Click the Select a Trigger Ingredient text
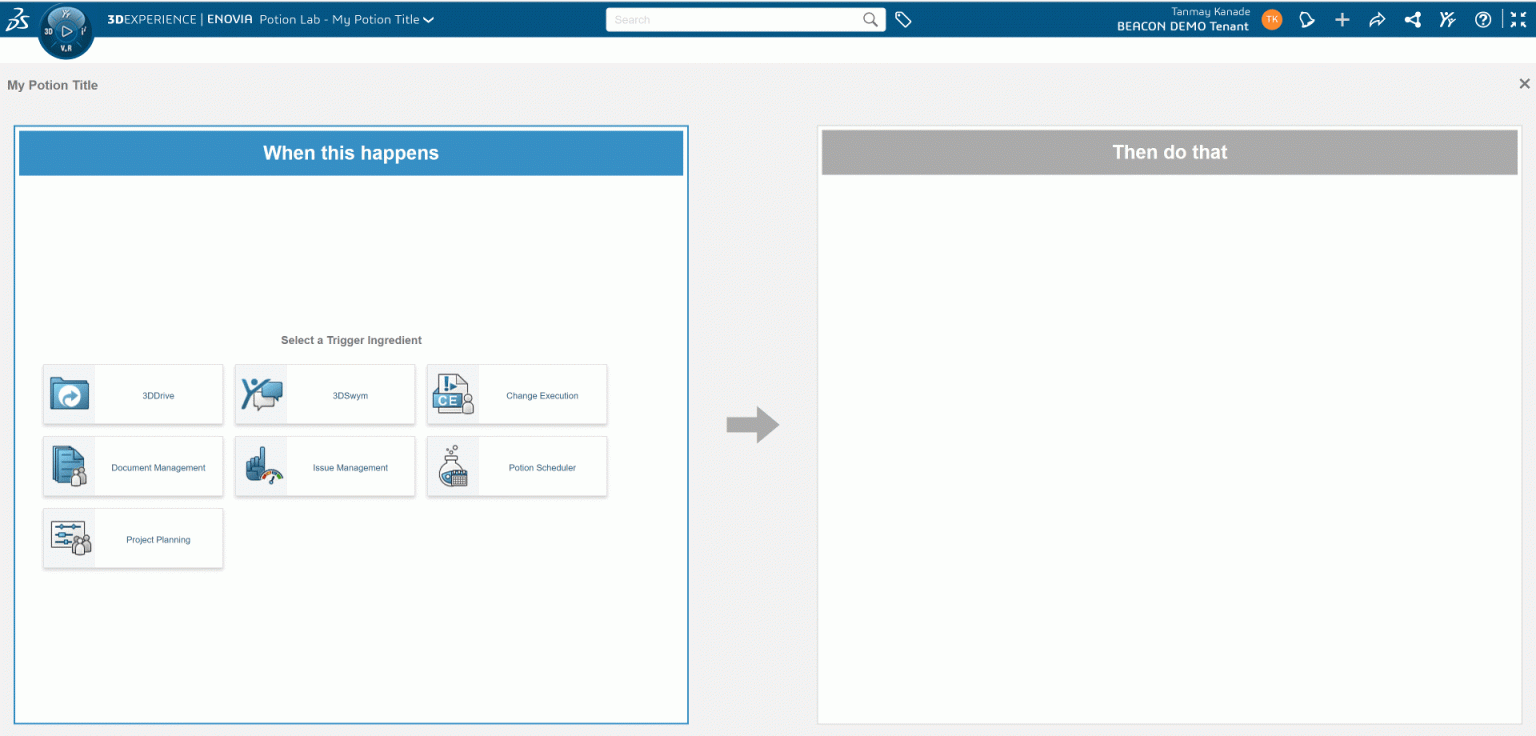The width and height of the screenshot is (1536, 736). [351, 340]
